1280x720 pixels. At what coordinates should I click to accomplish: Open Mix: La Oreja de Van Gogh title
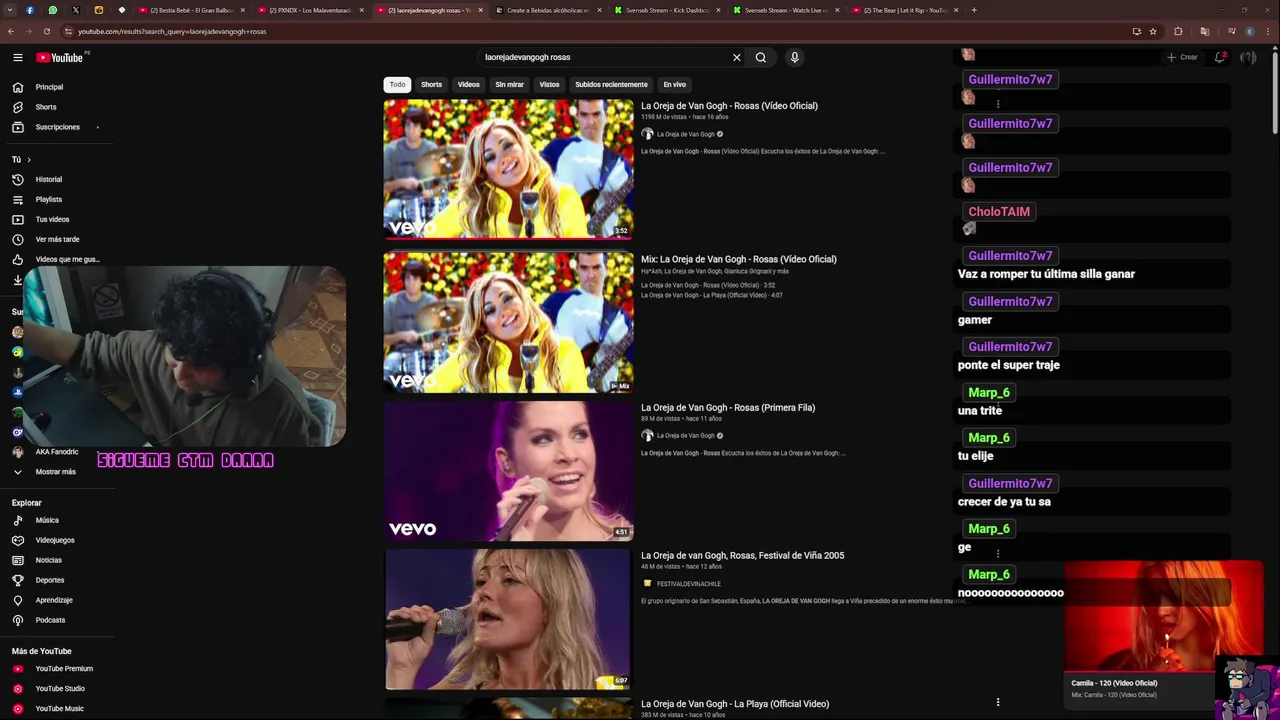[x=739, y=259]
